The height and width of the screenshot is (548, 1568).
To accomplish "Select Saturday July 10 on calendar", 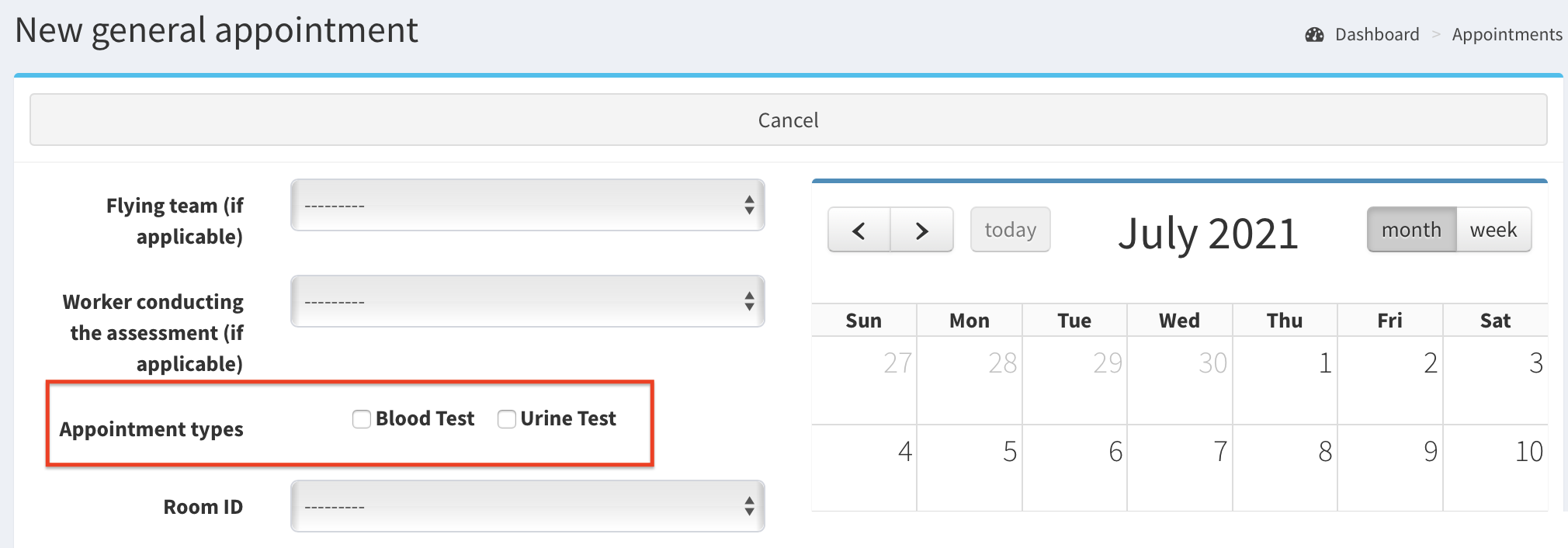I will (1495, 468).
